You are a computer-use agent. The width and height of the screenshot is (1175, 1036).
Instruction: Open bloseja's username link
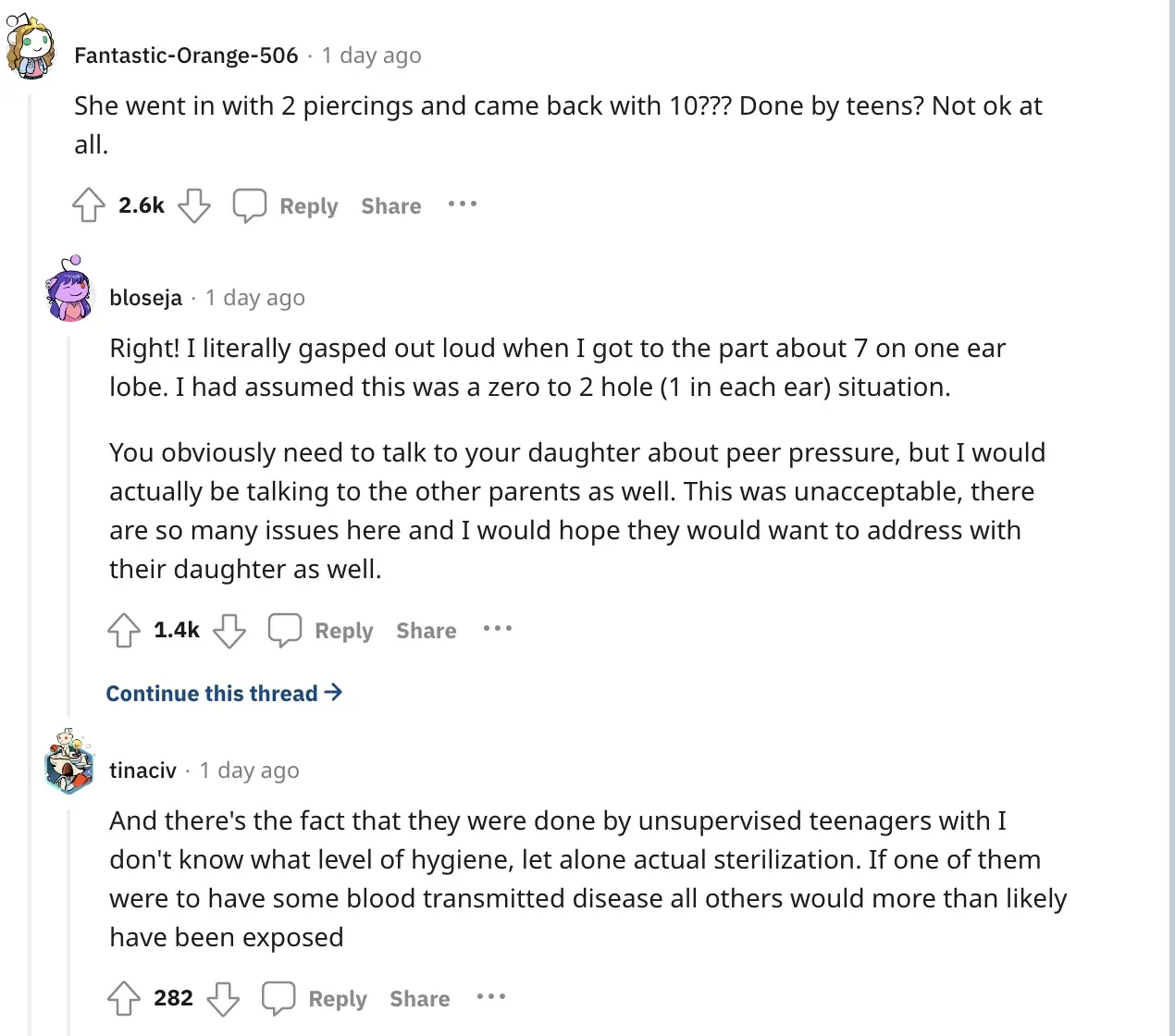[145, 298]
